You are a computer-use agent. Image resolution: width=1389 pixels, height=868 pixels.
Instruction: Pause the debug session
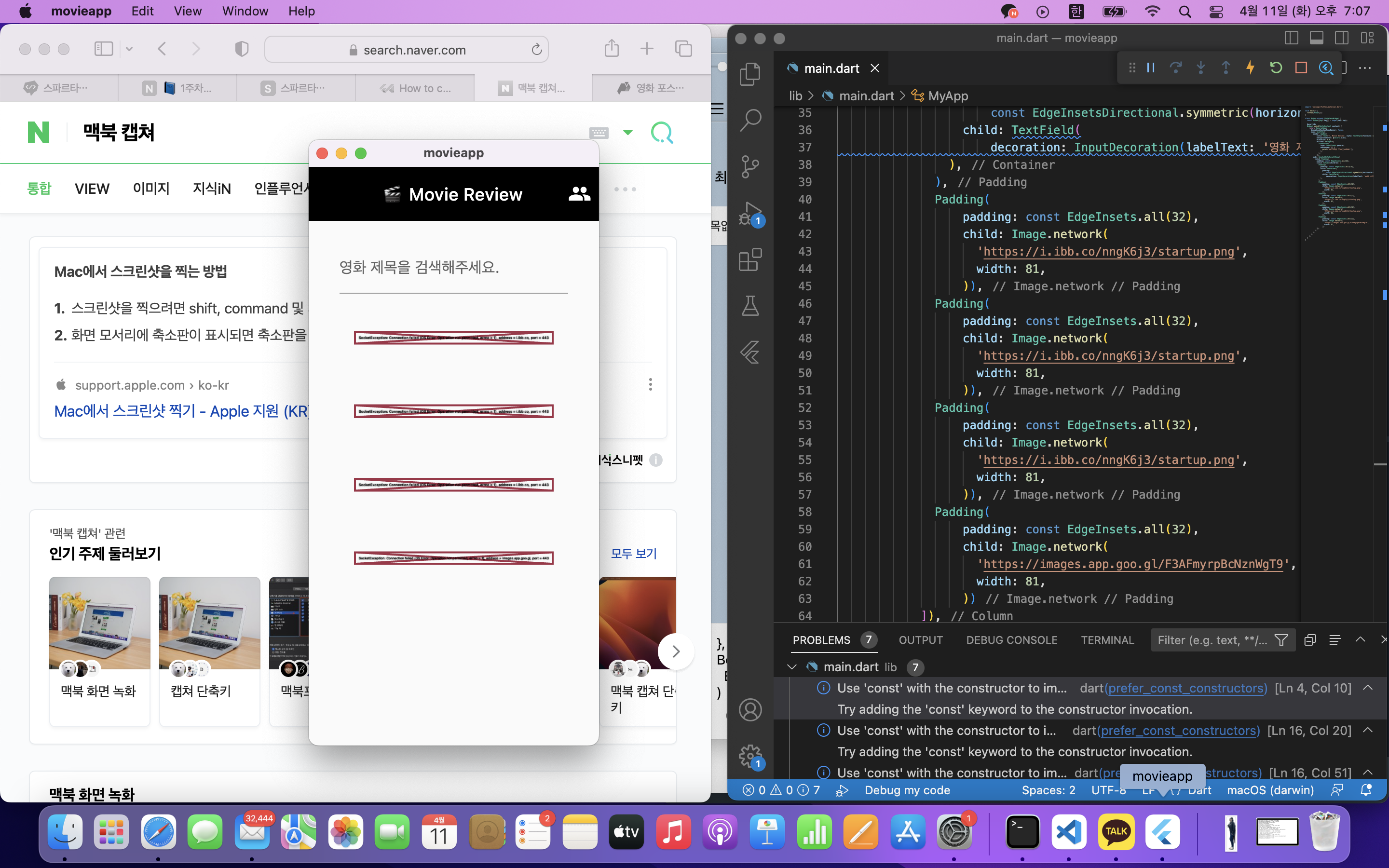click(1151, 68)
